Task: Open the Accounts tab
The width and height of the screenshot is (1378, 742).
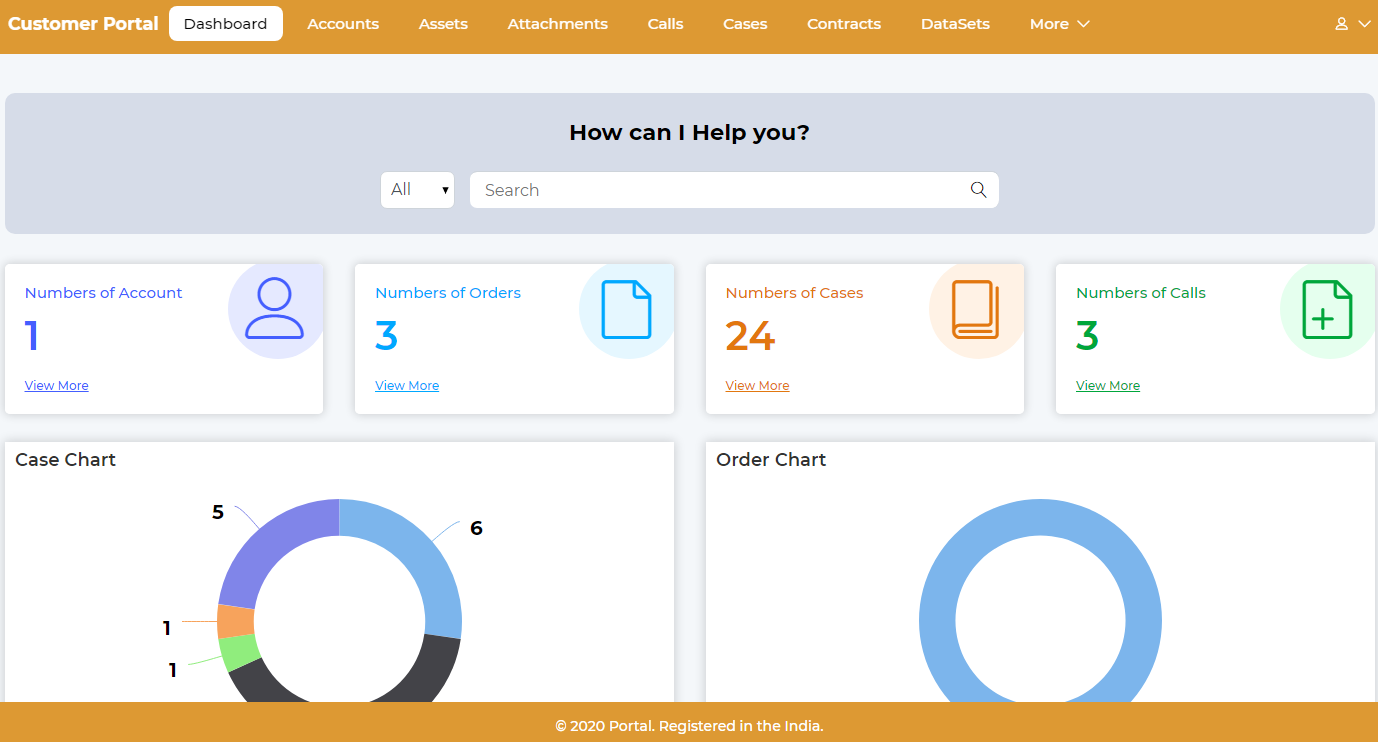Action: 343,24
